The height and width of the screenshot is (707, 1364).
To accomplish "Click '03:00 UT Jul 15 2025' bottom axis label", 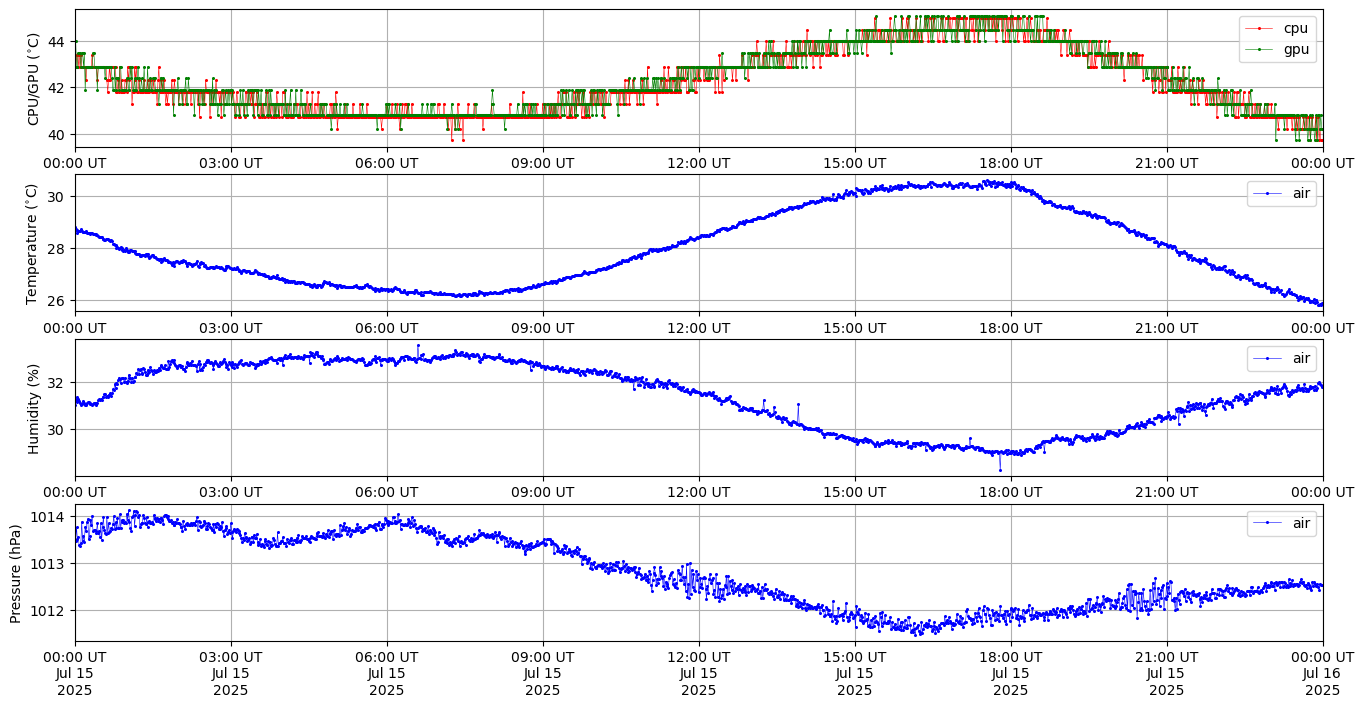I will [x=231, y=674].
